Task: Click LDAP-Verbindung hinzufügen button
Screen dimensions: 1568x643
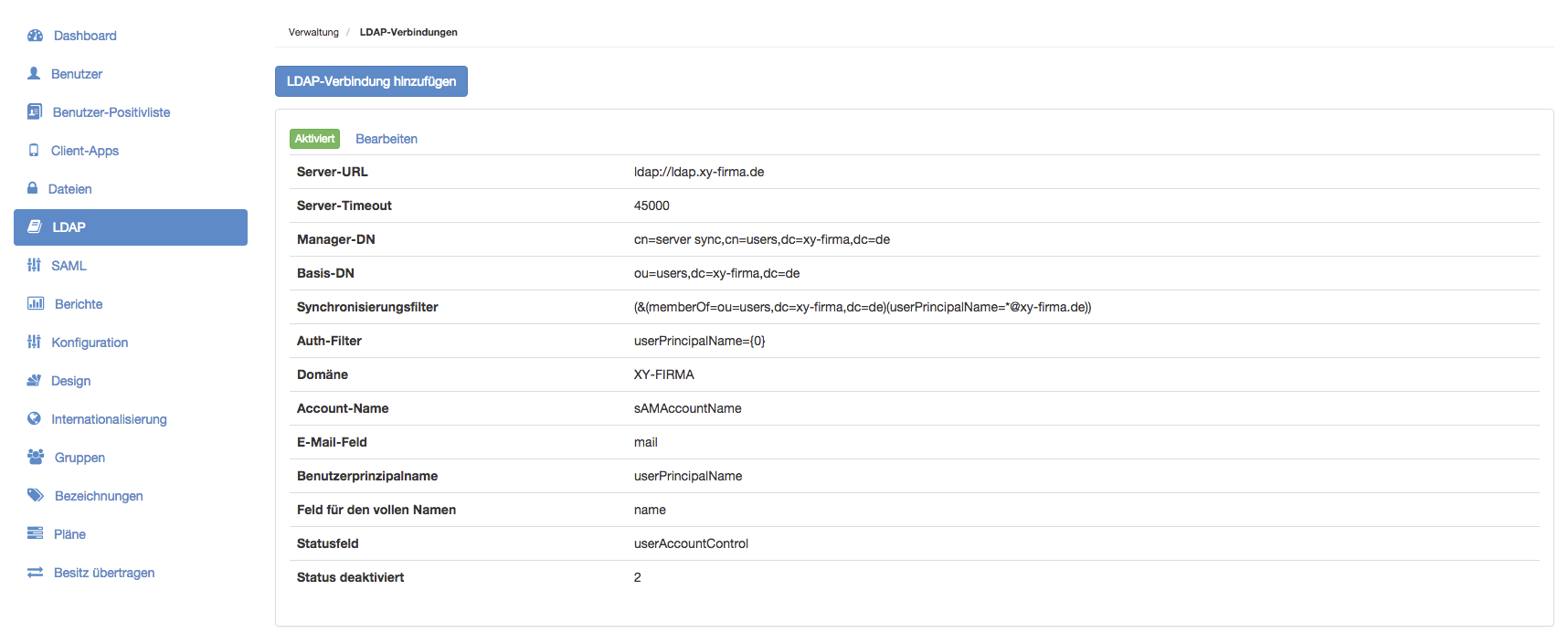Action: tap(371, 81)
